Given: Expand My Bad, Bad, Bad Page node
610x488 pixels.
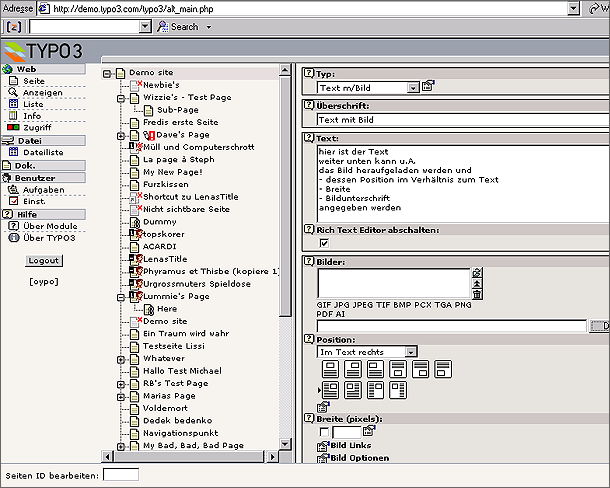Looking at the screenshot, I should pos(121,447).
